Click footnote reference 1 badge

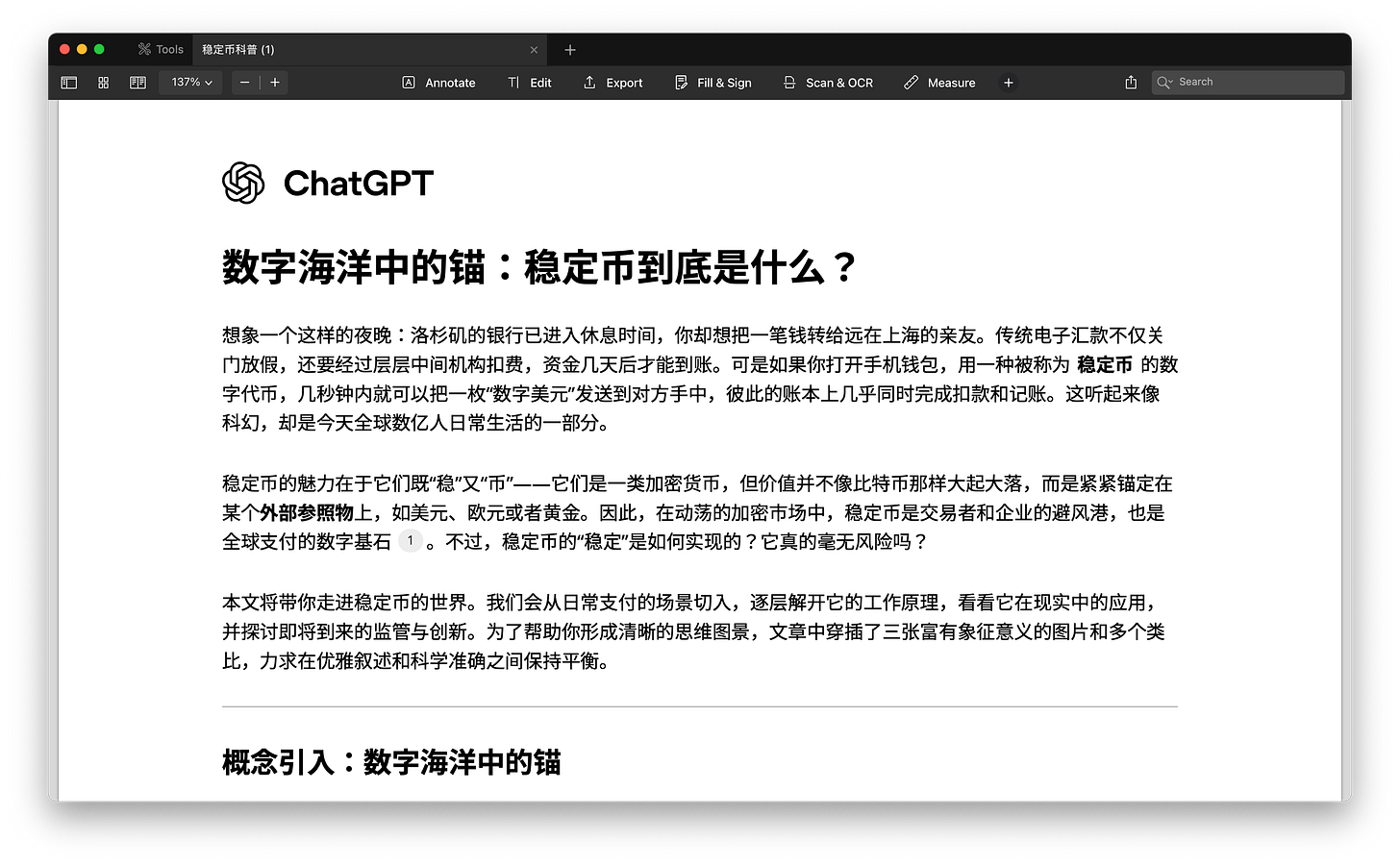411,541
